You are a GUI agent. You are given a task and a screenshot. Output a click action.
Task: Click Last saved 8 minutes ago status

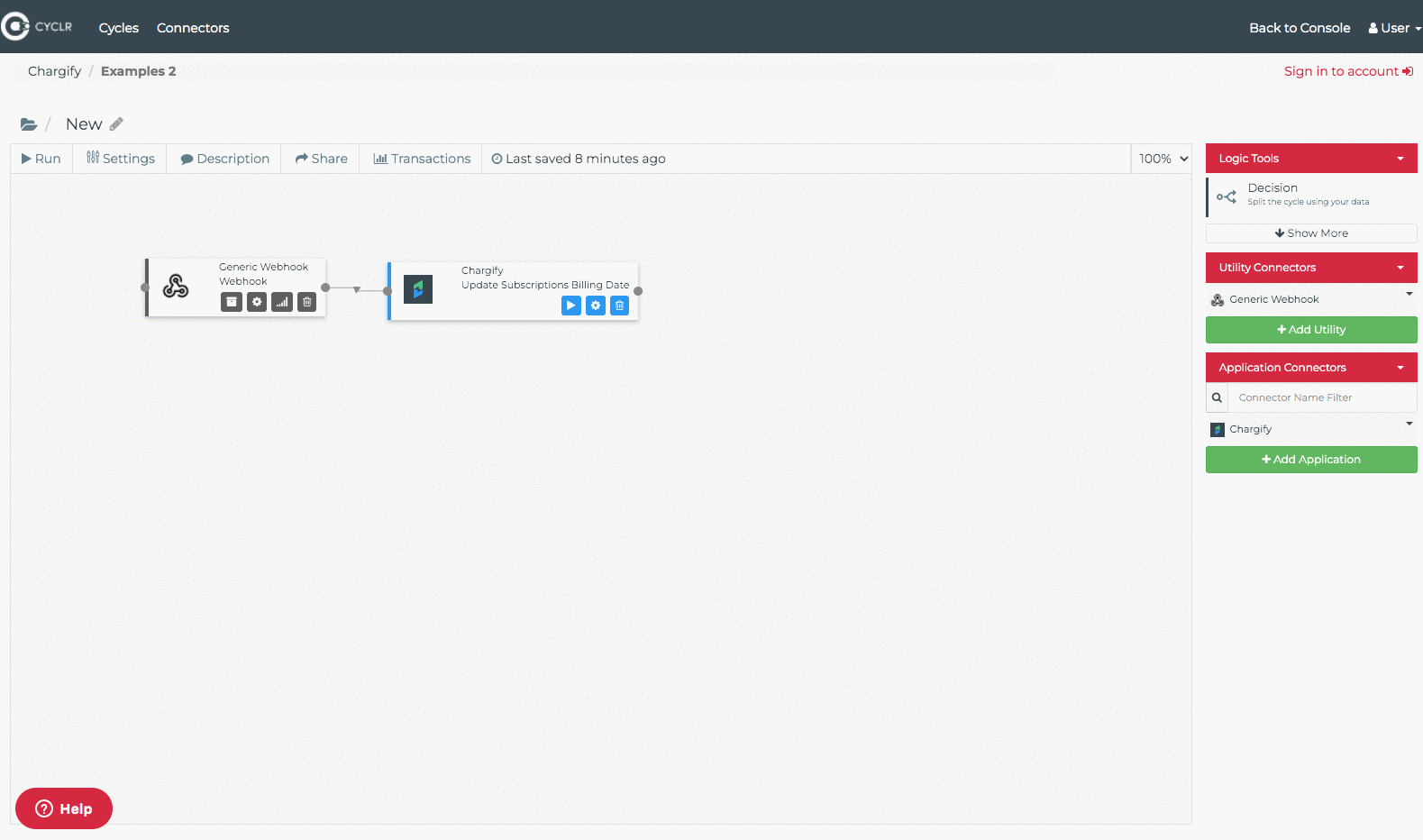coord(579,159)
